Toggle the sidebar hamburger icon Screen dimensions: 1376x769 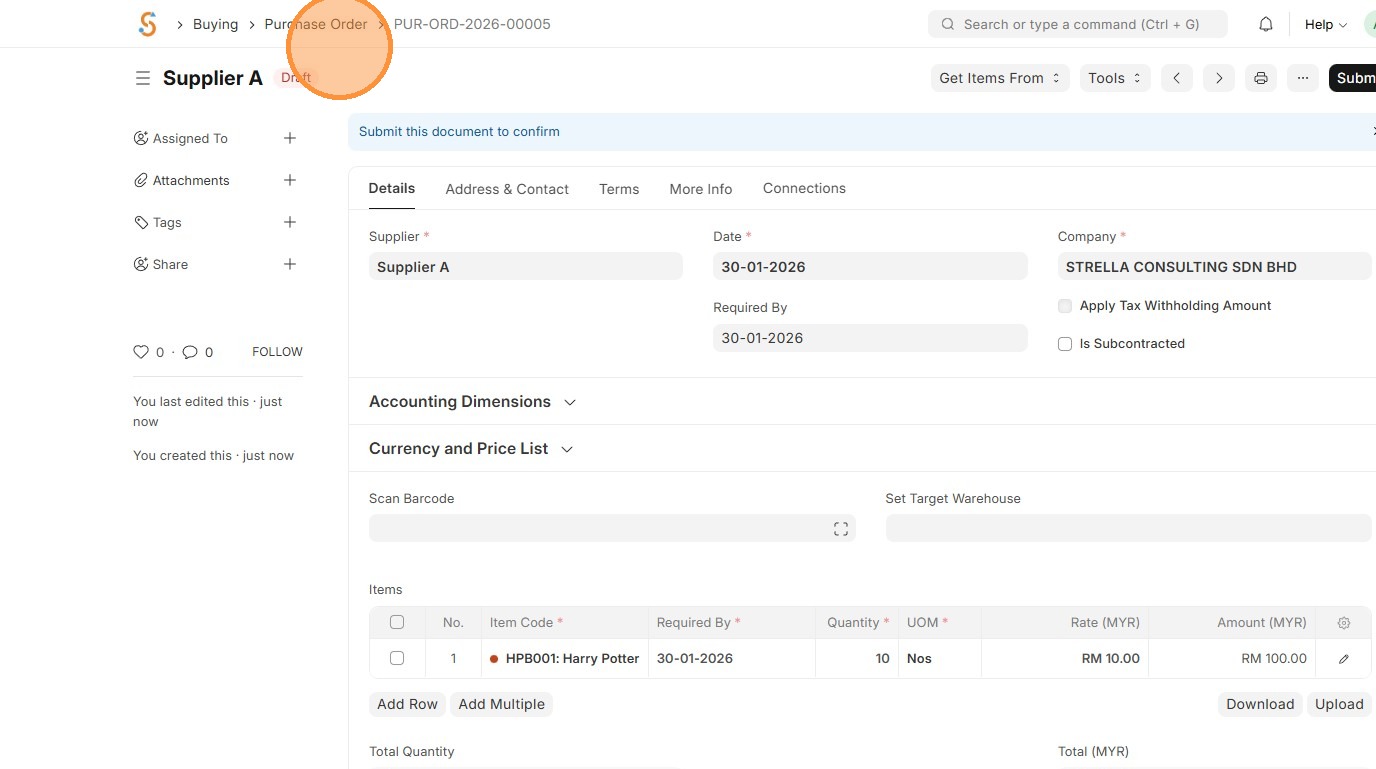143,78
